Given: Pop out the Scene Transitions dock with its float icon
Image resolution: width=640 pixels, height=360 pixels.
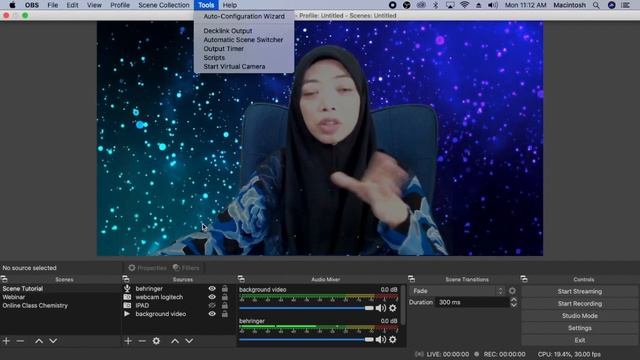Looking at the screenshot, I should pyautogui.click(x=411, y=279).
